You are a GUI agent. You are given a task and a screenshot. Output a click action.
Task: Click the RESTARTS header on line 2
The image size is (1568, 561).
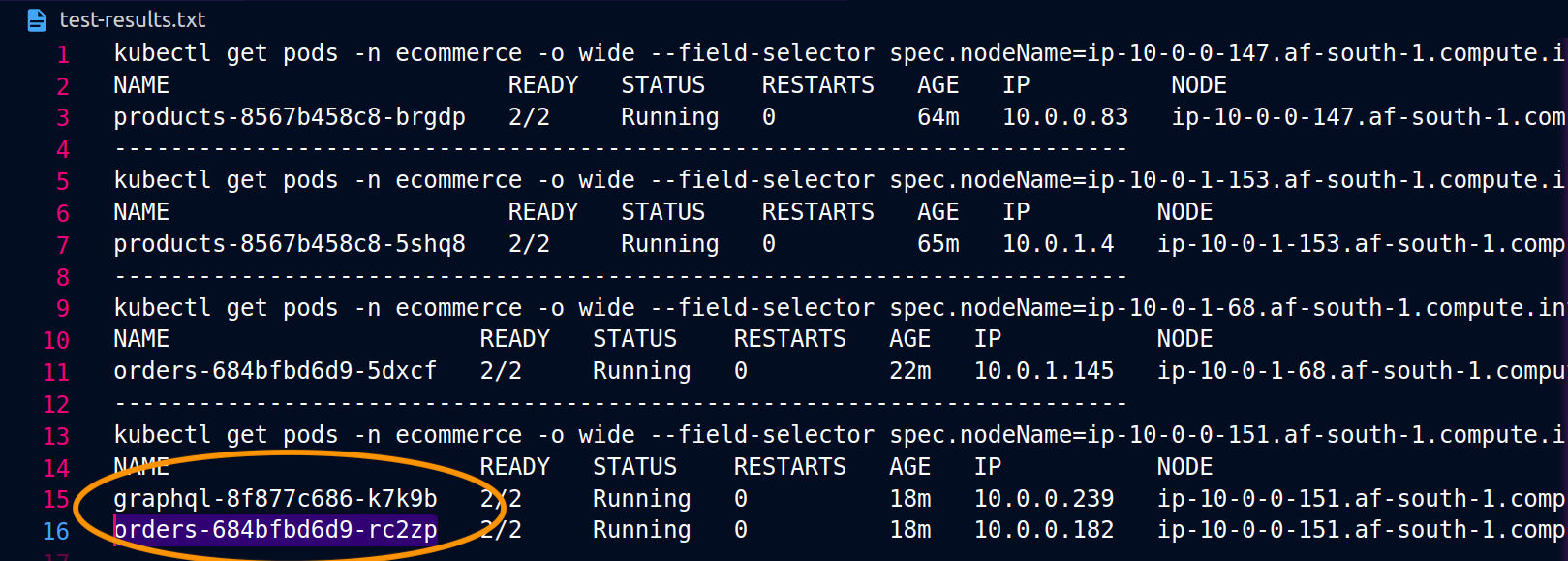tap(818, 85)
